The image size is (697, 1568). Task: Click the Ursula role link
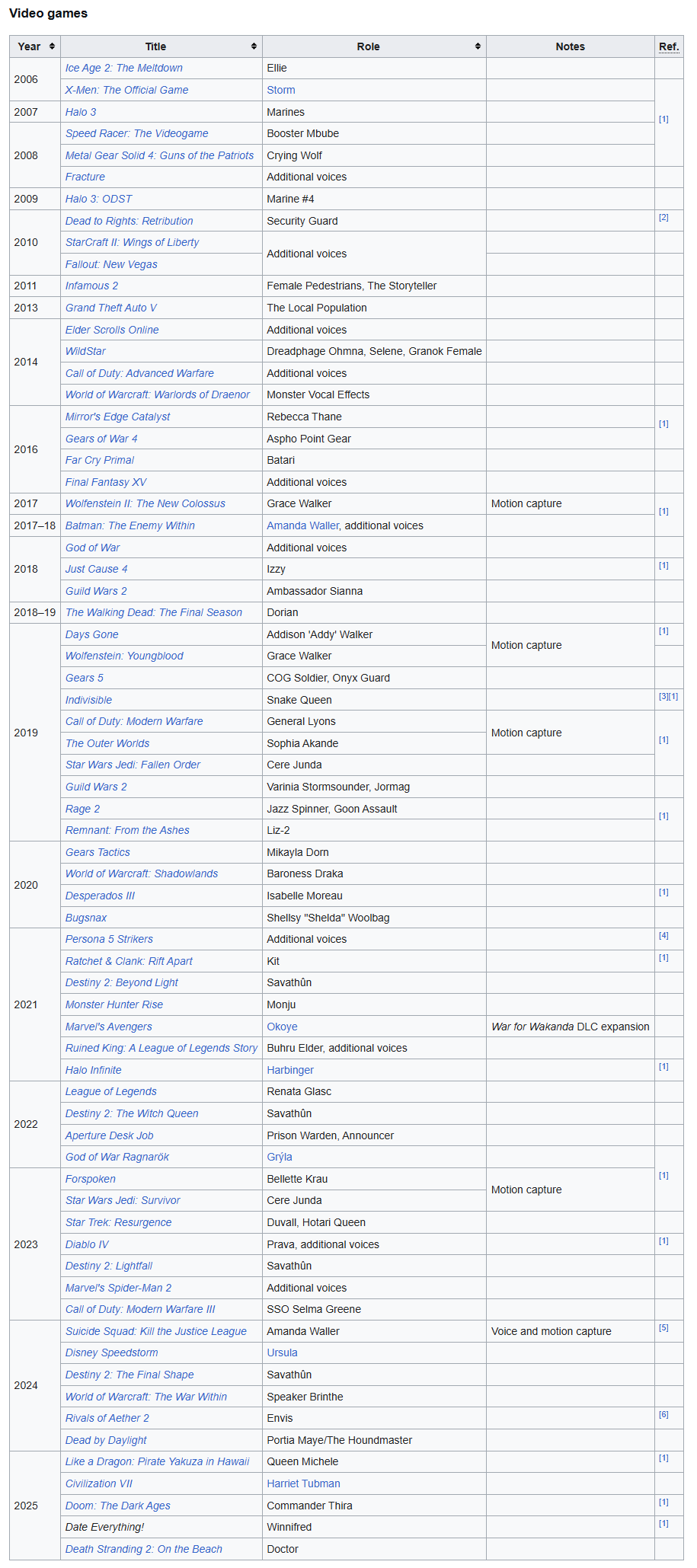(282, 1352)
